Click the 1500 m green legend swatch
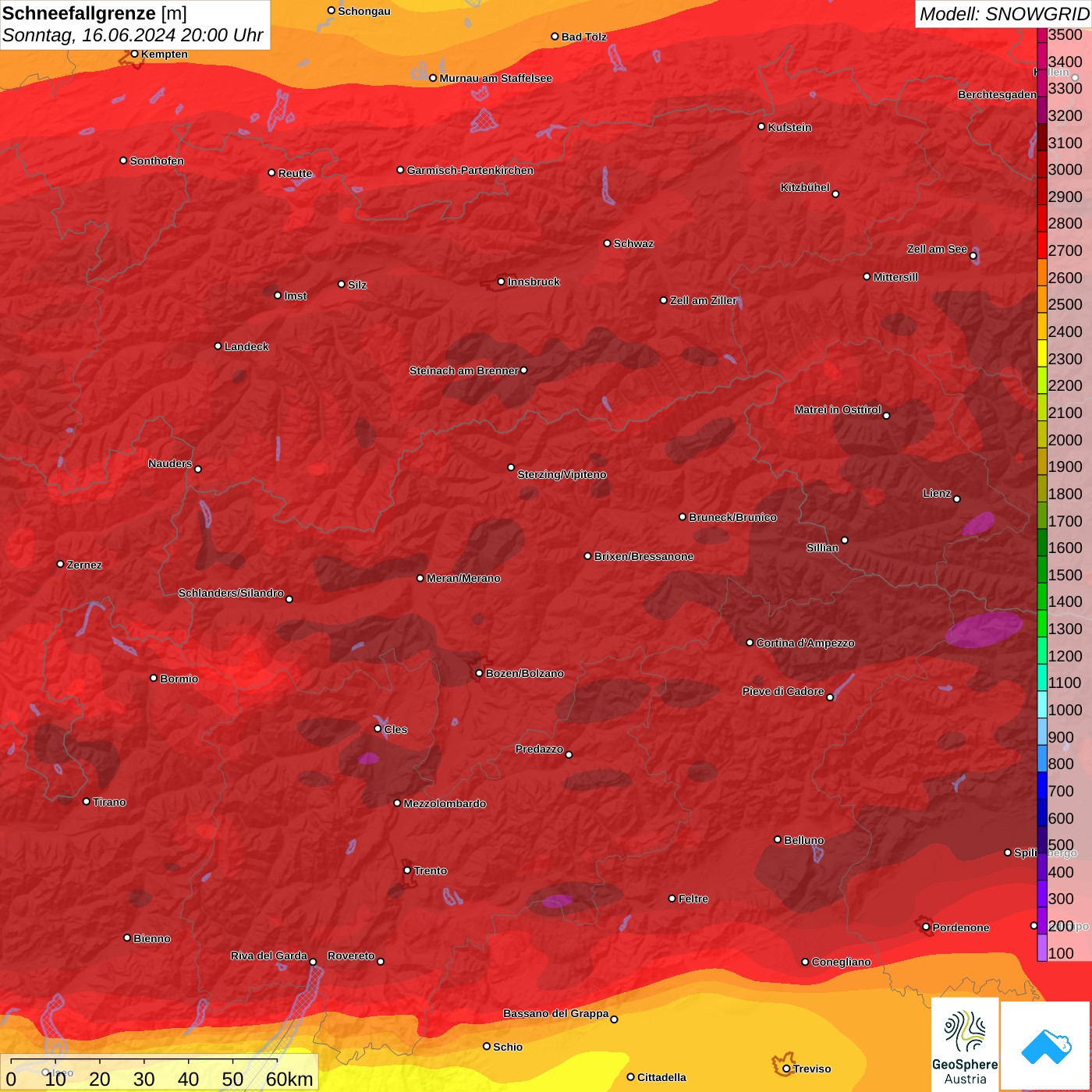This screenshot has width=1092, height=1092. click(1042, 569)
